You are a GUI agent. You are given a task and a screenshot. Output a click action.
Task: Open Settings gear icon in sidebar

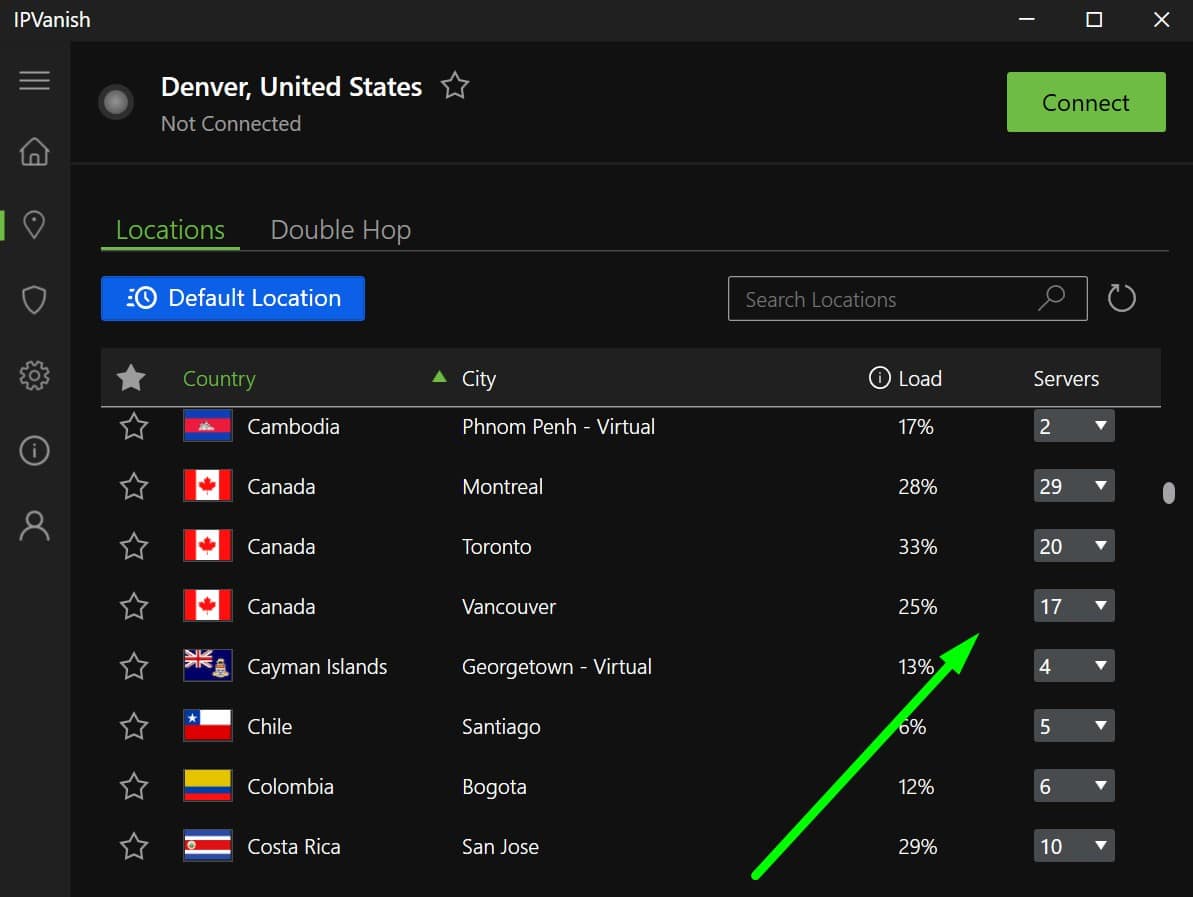click(34, 375)
